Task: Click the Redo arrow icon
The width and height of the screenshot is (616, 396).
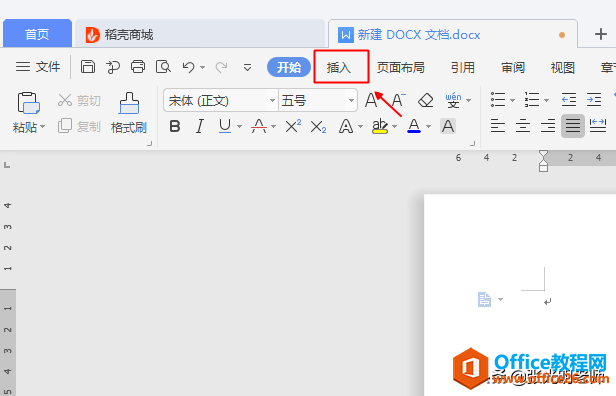Action: [x=221, y=67]
